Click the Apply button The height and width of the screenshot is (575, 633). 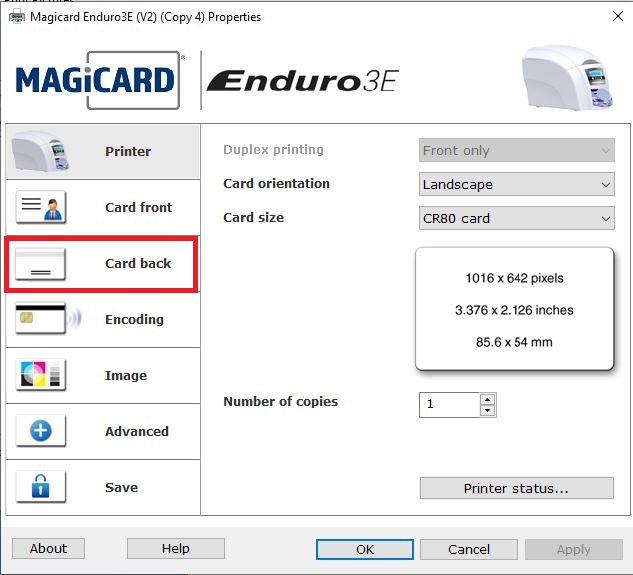click(574, 549)
